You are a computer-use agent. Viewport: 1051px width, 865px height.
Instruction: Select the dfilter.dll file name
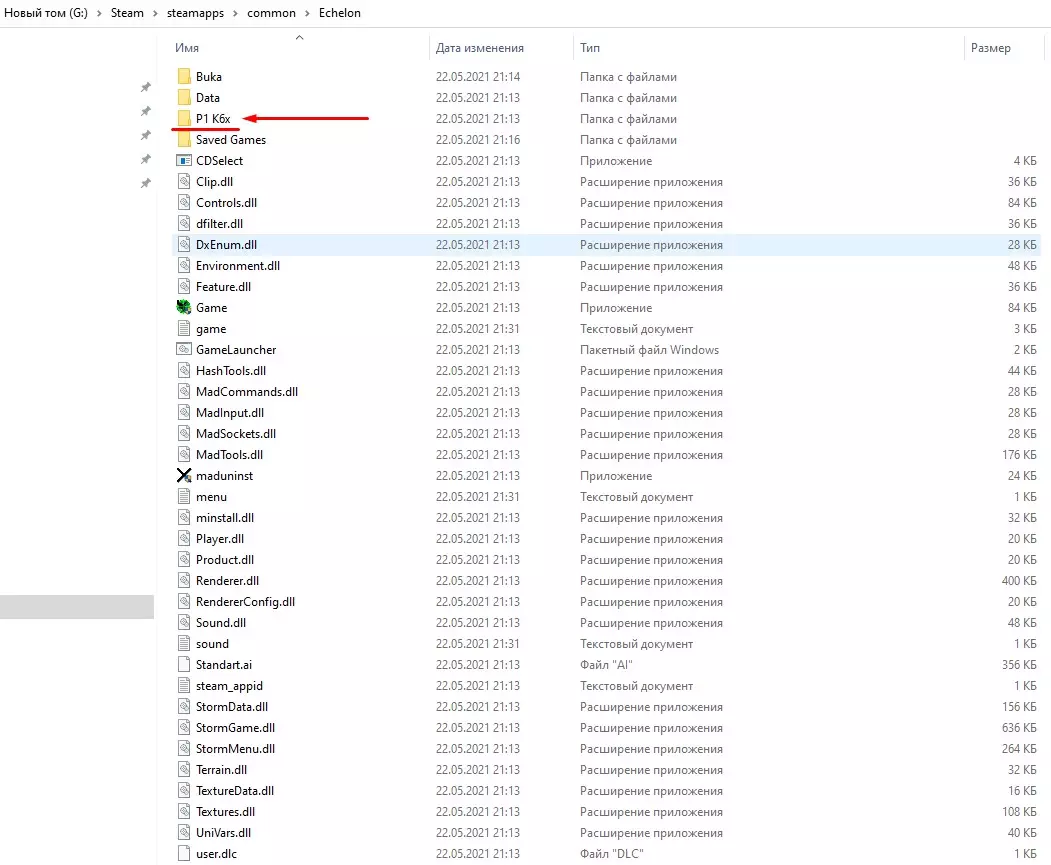(219, 224)
